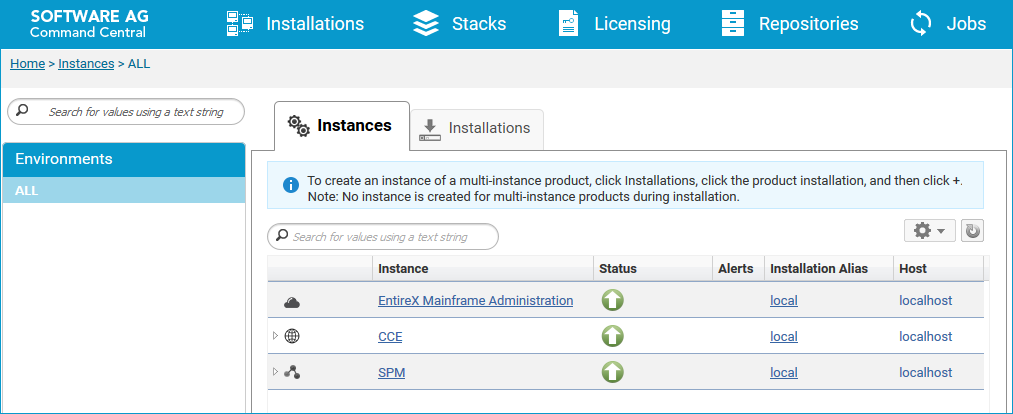Click the Repositories cabinet icon
This screenshot has height=414, width=1013.
click(x=734, y=24)
